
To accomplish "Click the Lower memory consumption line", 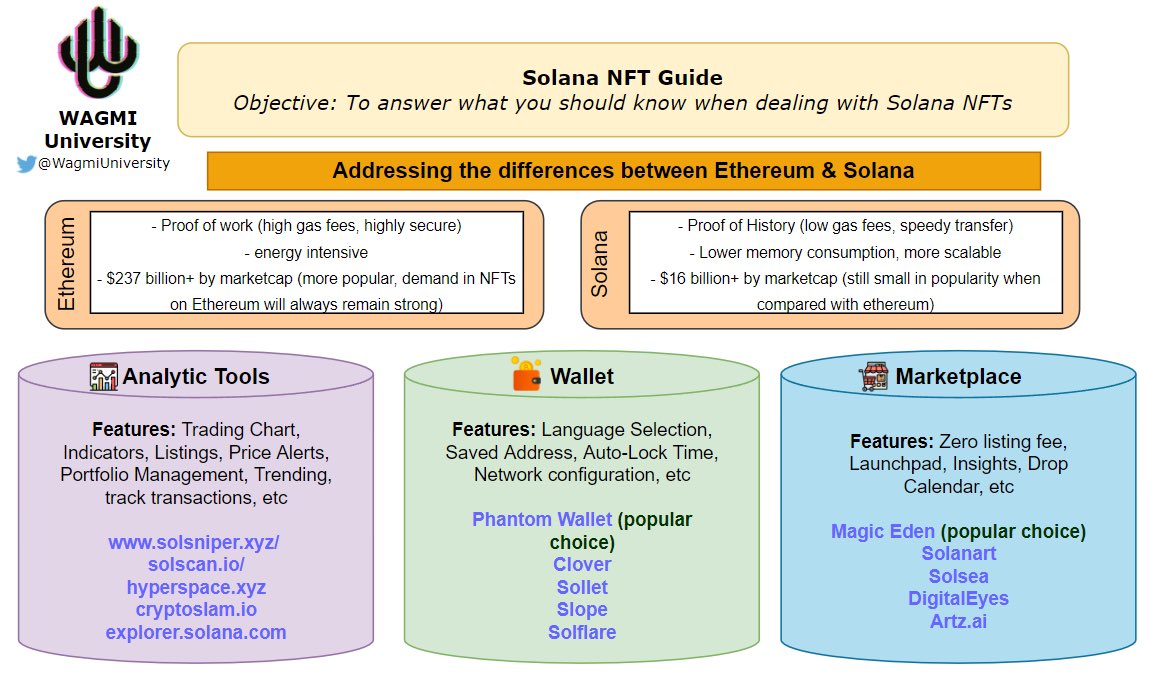I will point(846,253).
